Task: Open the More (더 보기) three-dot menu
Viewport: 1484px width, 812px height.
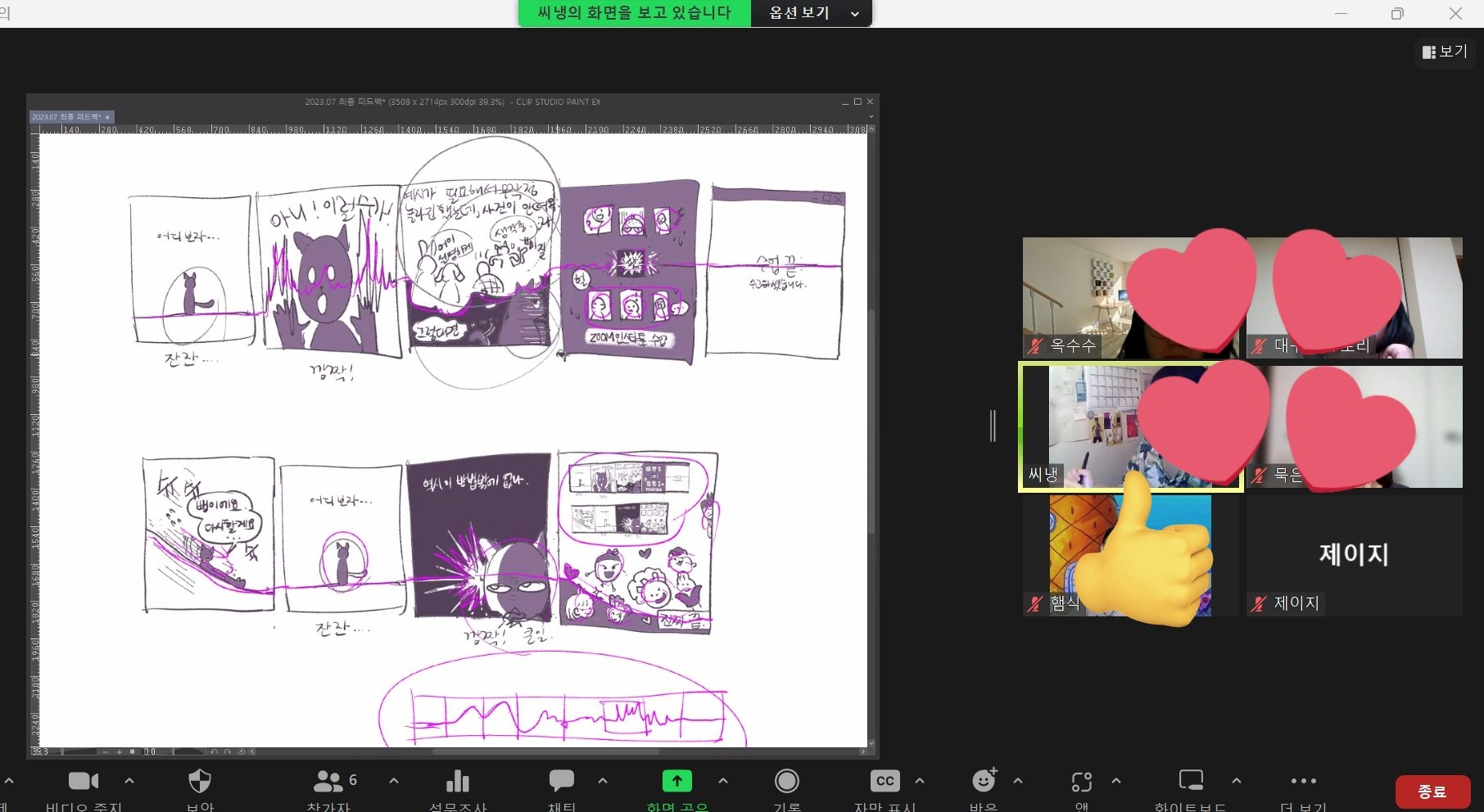Action: 1303,781
